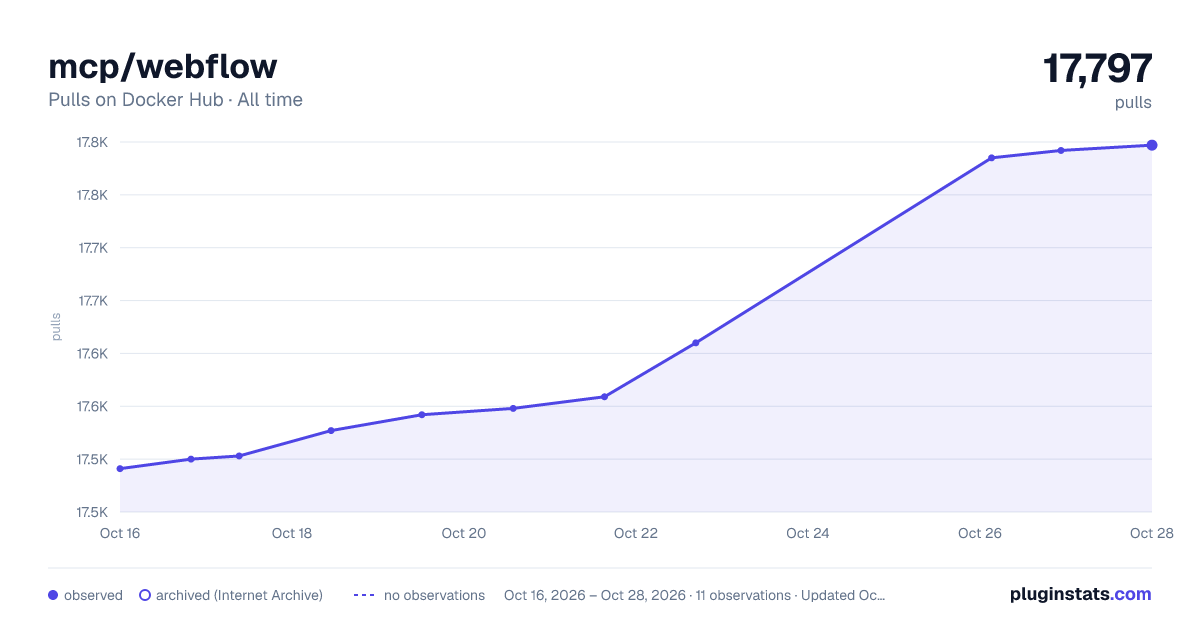The width and height of the screenshot is (1200, 630).
Task: Select the data point just after Oct 18
Action: [331, 431]
